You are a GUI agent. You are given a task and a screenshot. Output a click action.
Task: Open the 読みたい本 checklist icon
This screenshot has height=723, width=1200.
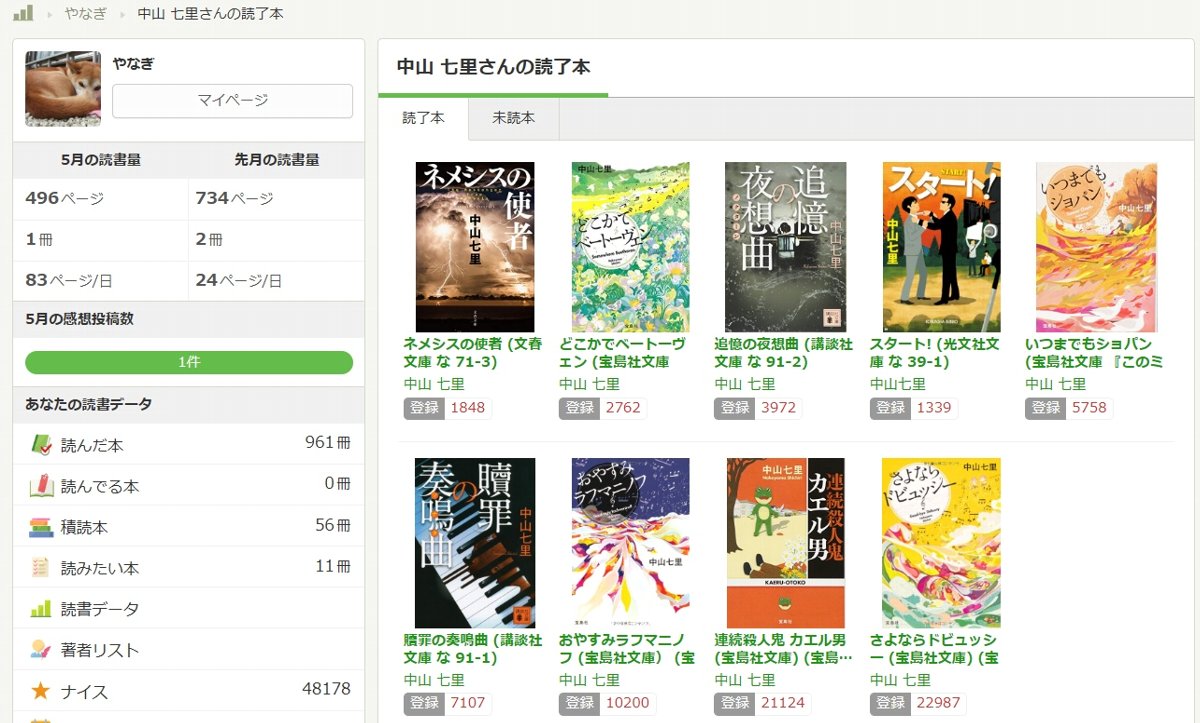tap(41, 568)
